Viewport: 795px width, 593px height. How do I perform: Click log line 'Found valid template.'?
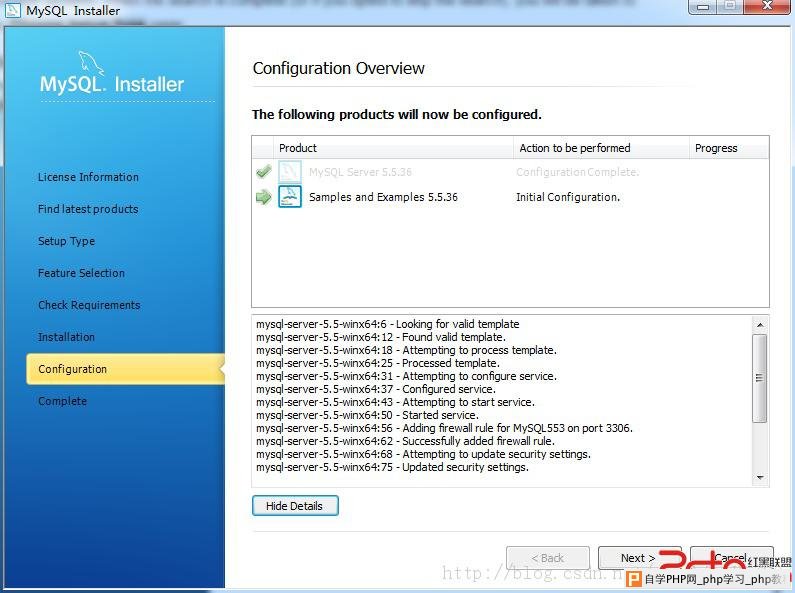click(381, 337)
